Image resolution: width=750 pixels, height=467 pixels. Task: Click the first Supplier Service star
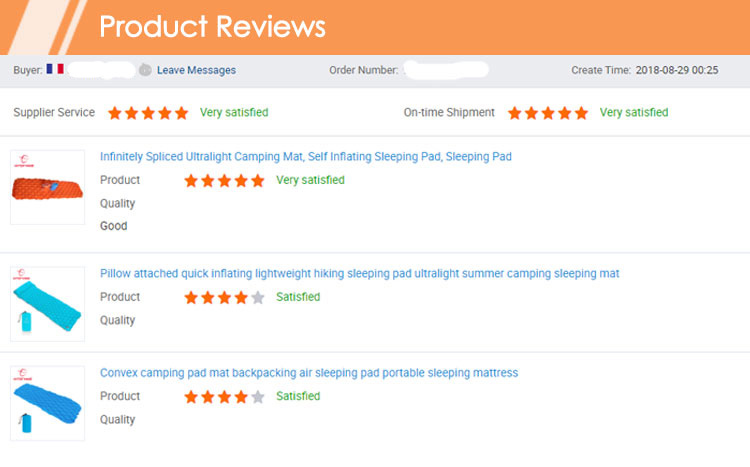[115, 113]
